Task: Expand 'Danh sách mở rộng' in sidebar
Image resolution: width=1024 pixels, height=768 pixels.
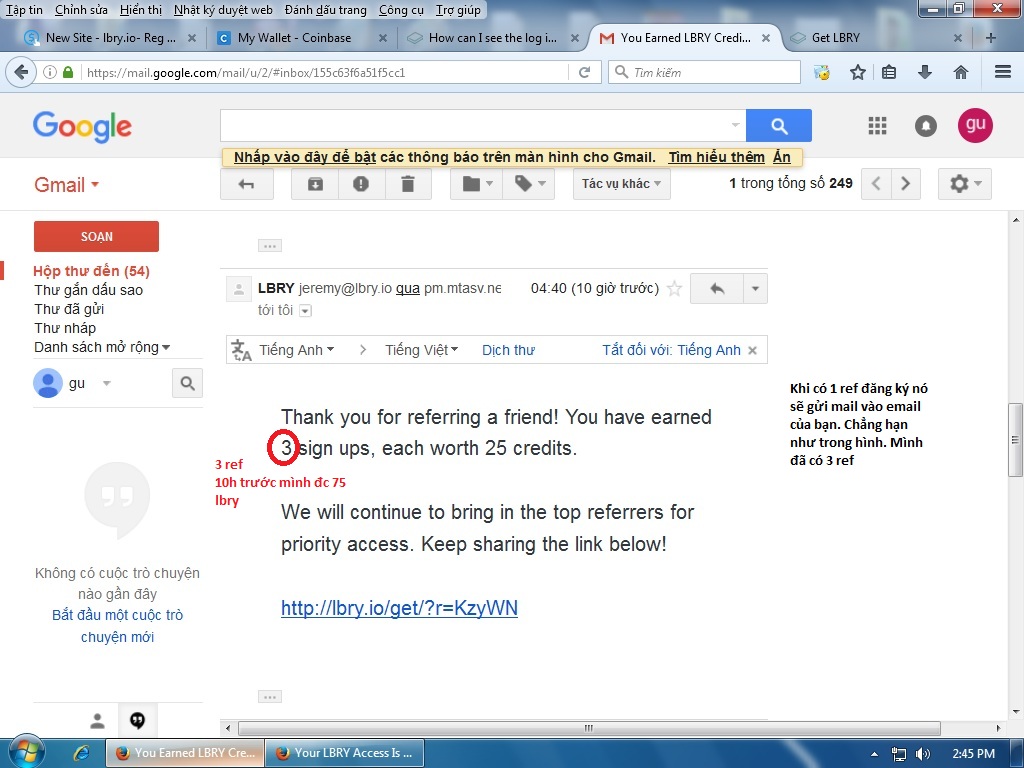Action: [102, 347]
